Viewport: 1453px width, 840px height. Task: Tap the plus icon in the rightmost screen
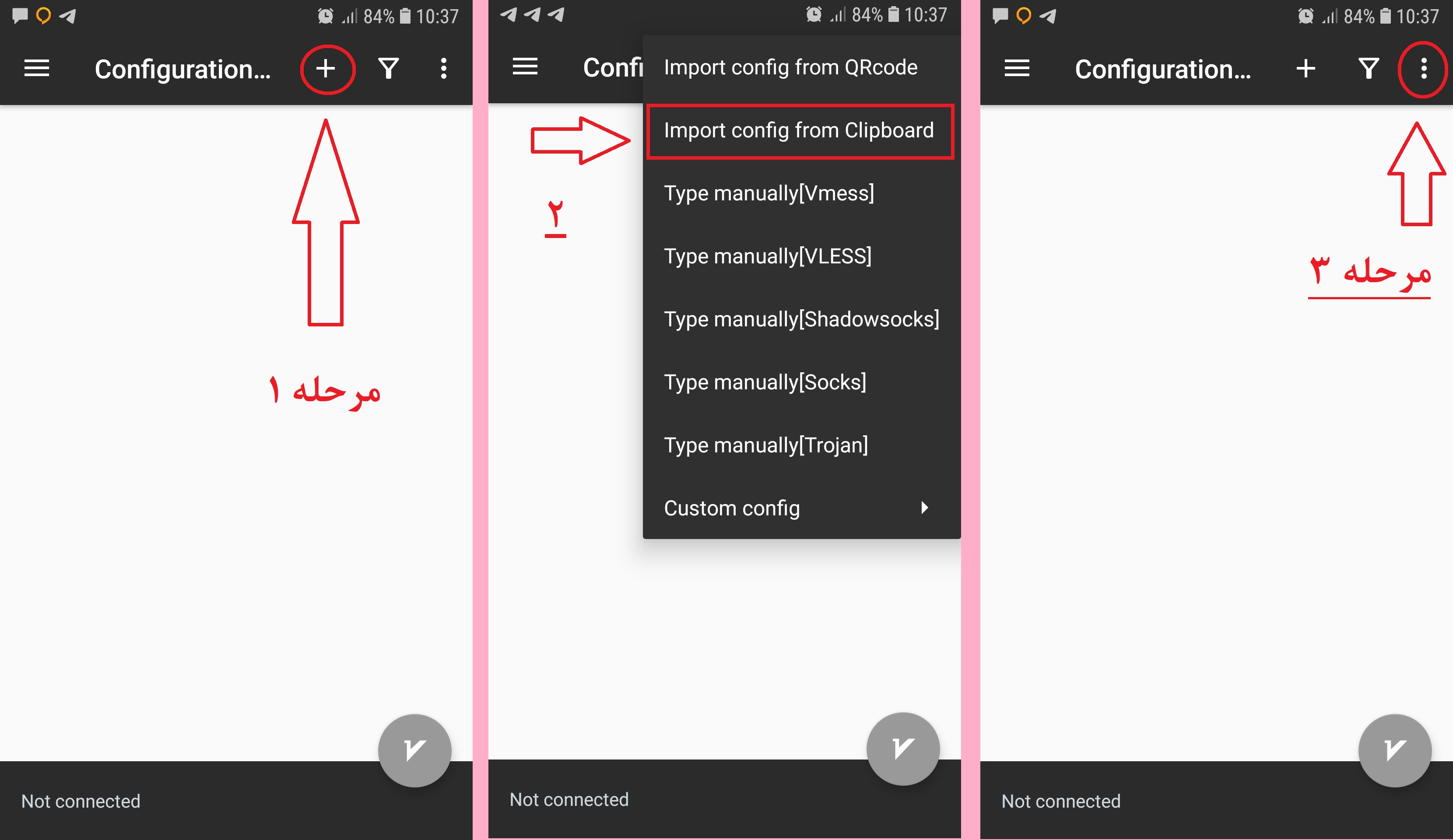click(x=1306, y=69)
